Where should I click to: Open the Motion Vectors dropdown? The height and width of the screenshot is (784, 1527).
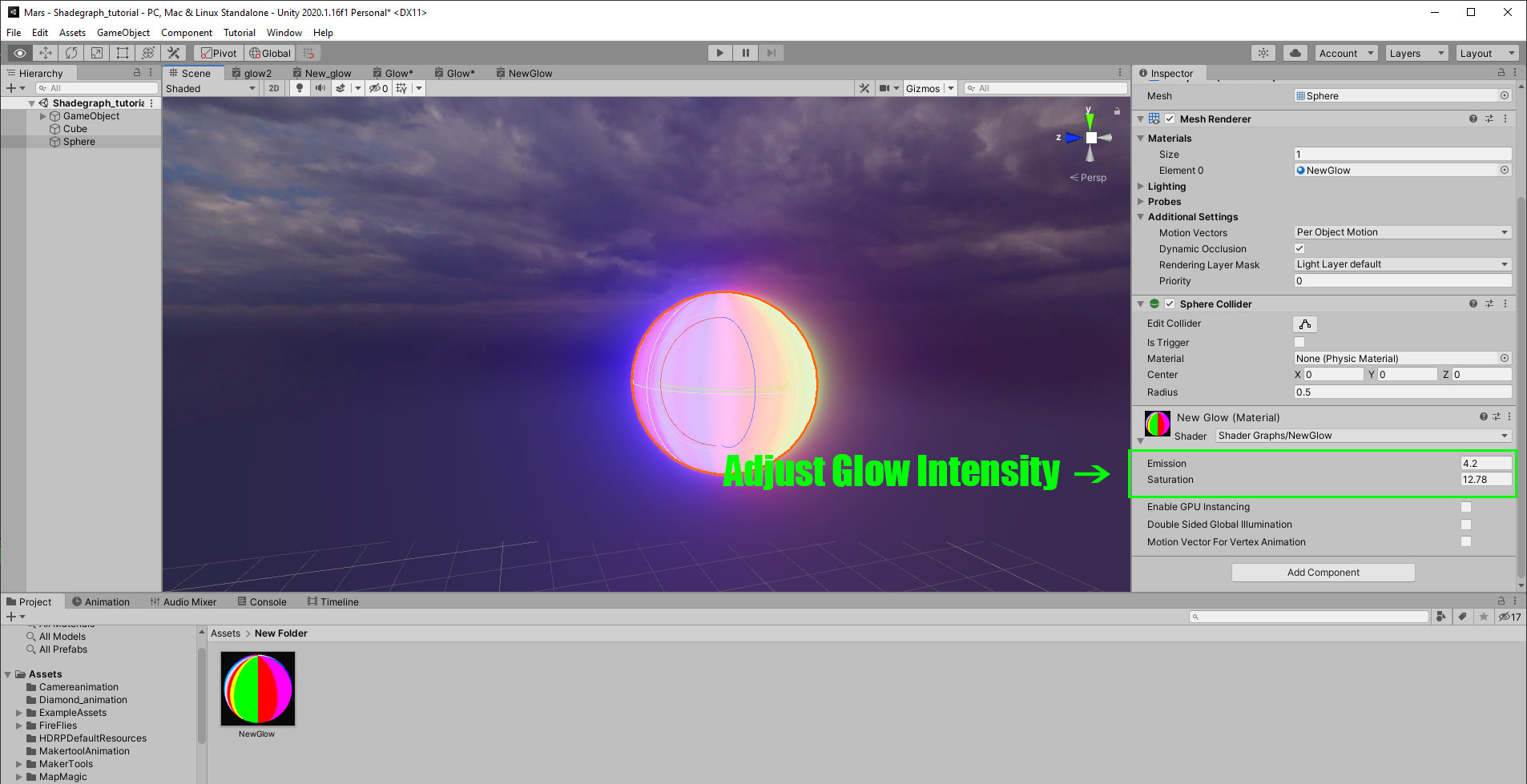[x=1403, y=232]
